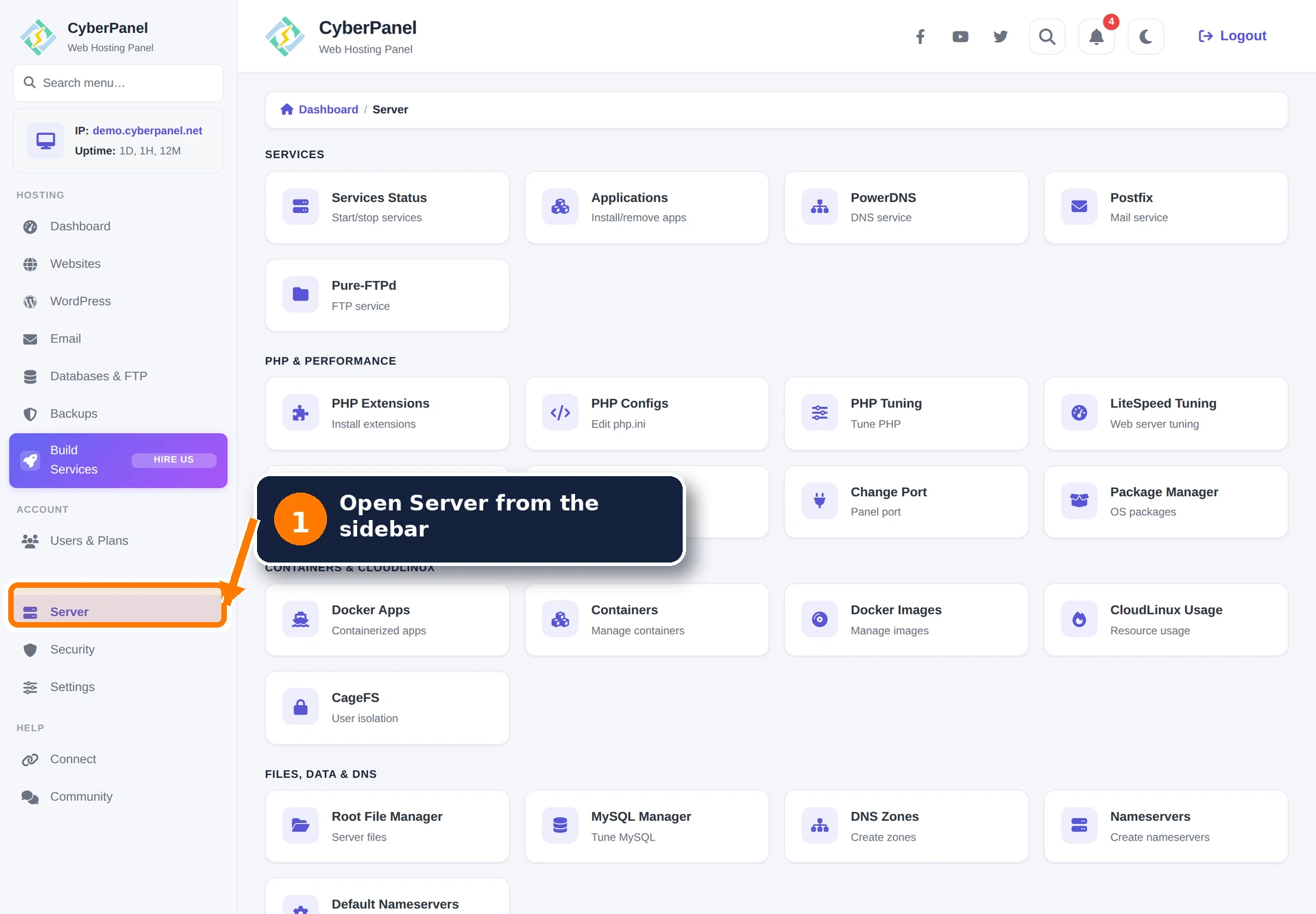Click the Logout link
This screenshot has height=914, width=1316.
click(x=1232, y=36)
